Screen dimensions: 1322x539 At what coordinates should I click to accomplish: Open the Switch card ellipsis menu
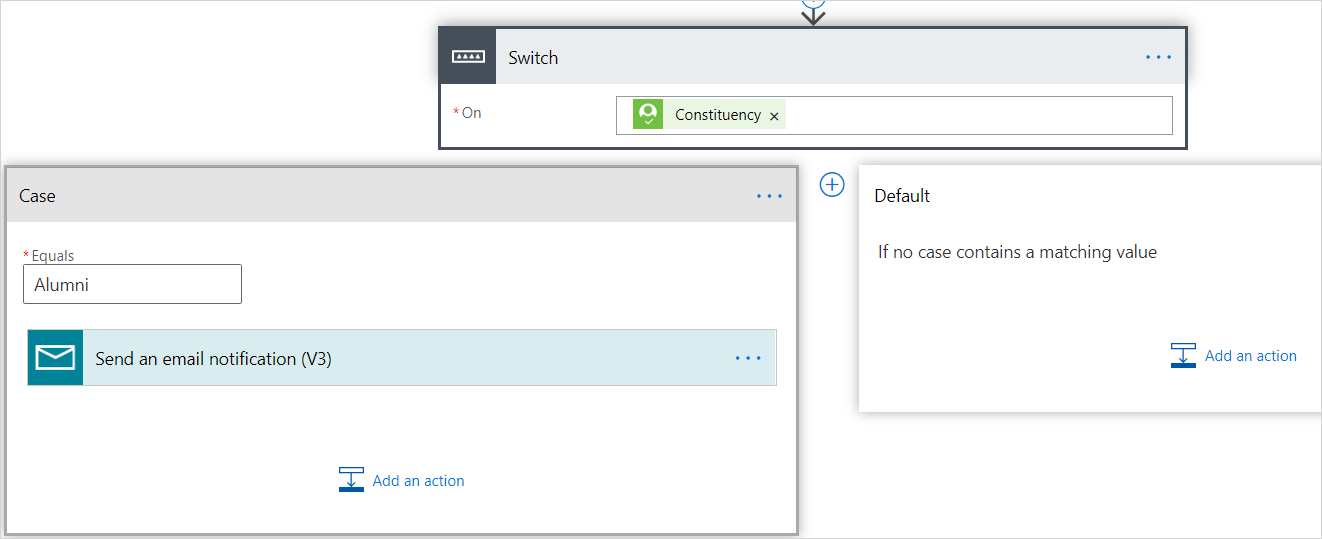click(x=1158, y=57)
